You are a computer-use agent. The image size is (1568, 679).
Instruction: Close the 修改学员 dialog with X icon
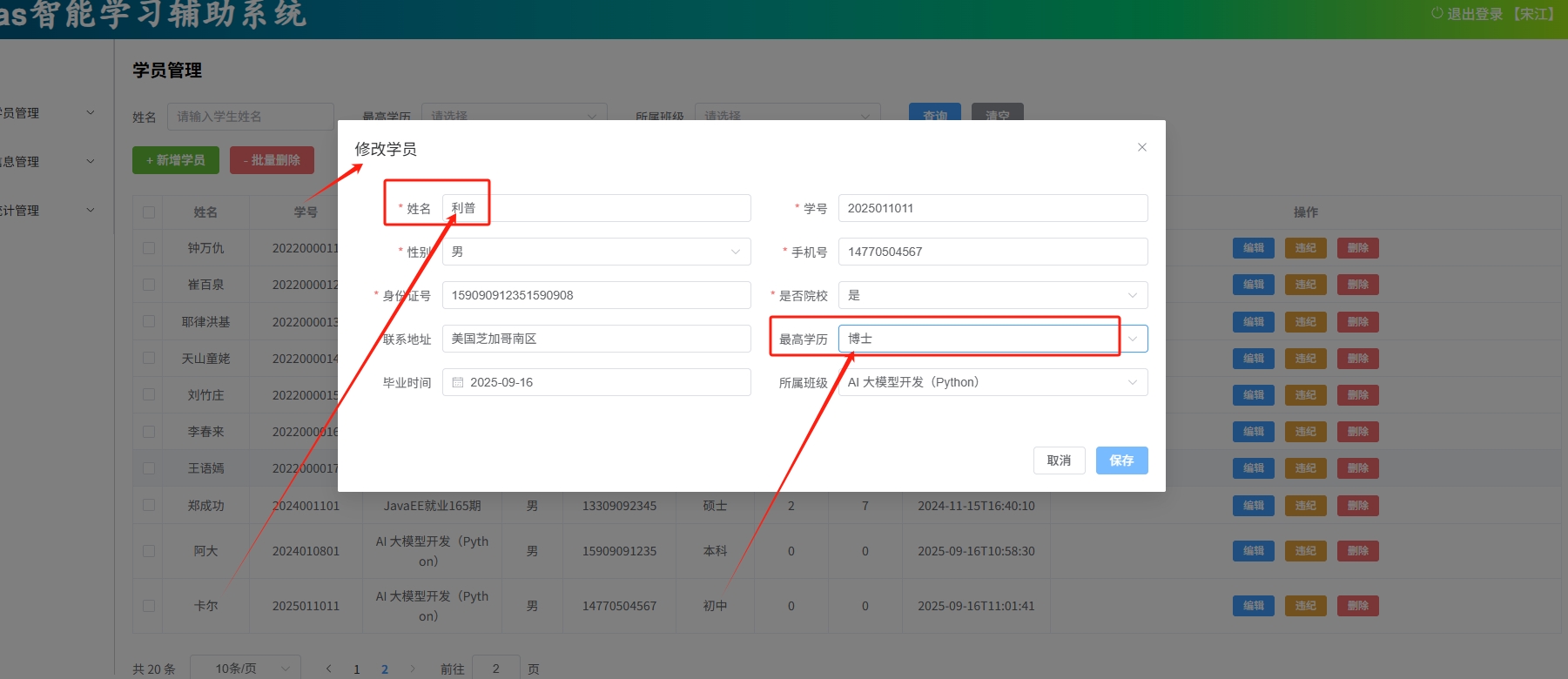[x=1141, y=147]
